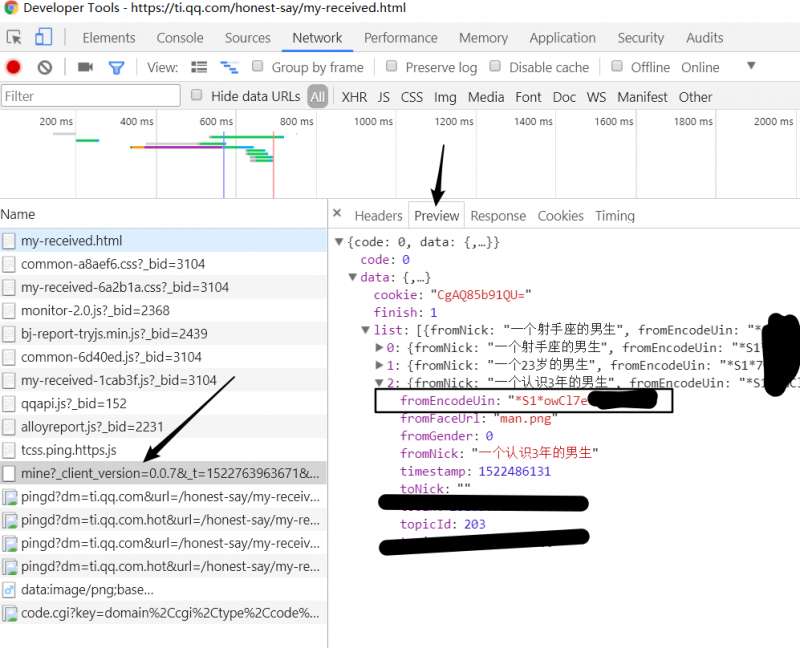Tick the Hide data URLs checkbox
Screen dimensions: 800x648
point(197,96)
